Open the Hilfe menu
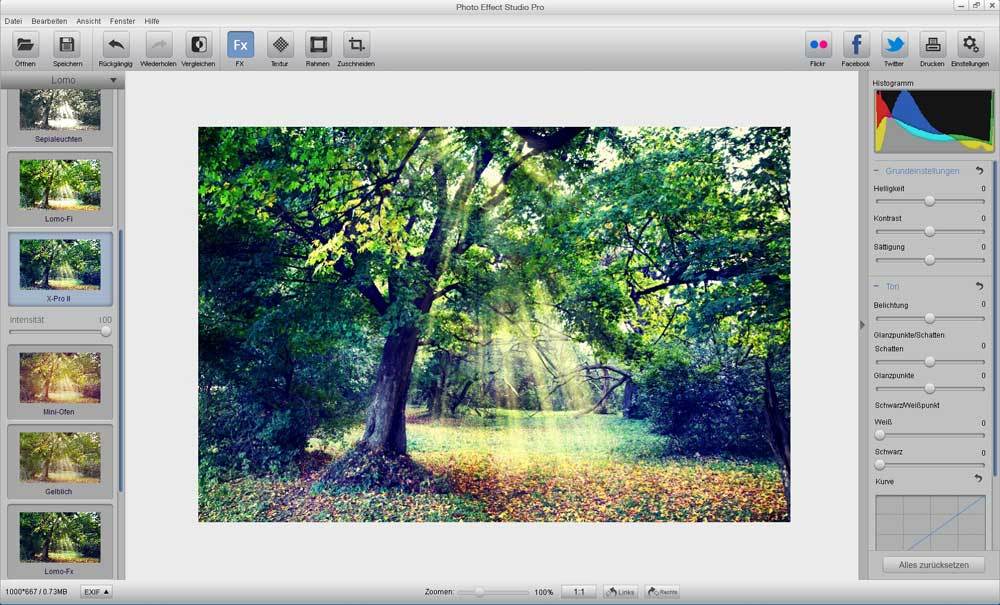Viewport: 1000px width, 605px height. point(152,21)
